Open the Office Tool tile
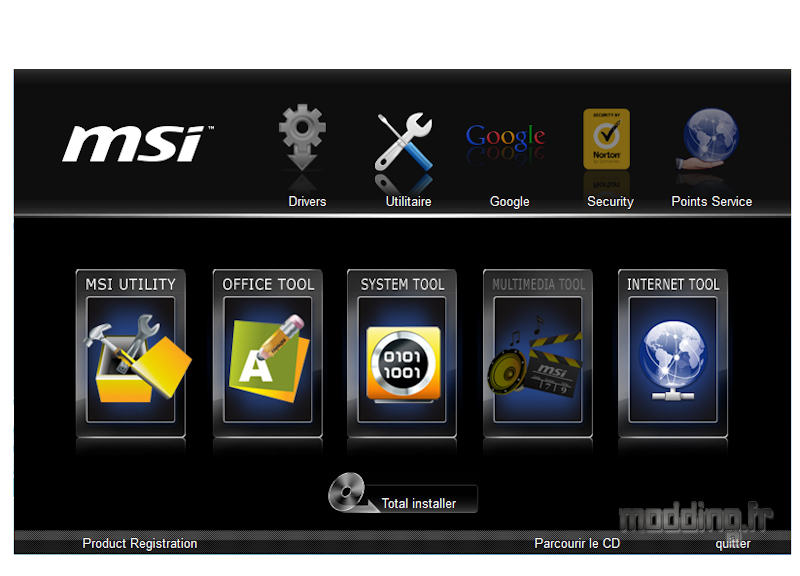Screen dimensions: 800x576 click(x=268, y=353)
